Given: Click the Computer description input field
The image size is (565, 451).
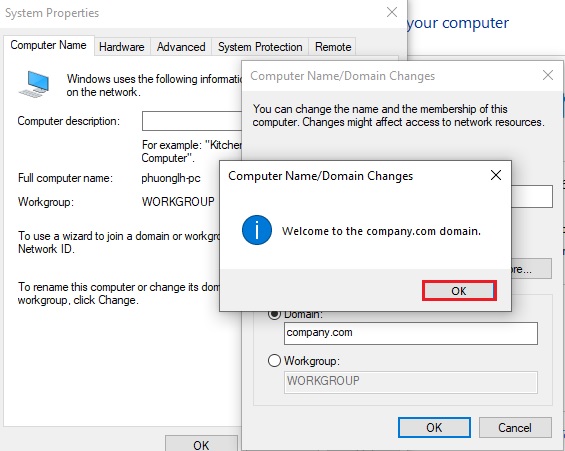Looking at the screenshot, I should (x=192, y=121).
